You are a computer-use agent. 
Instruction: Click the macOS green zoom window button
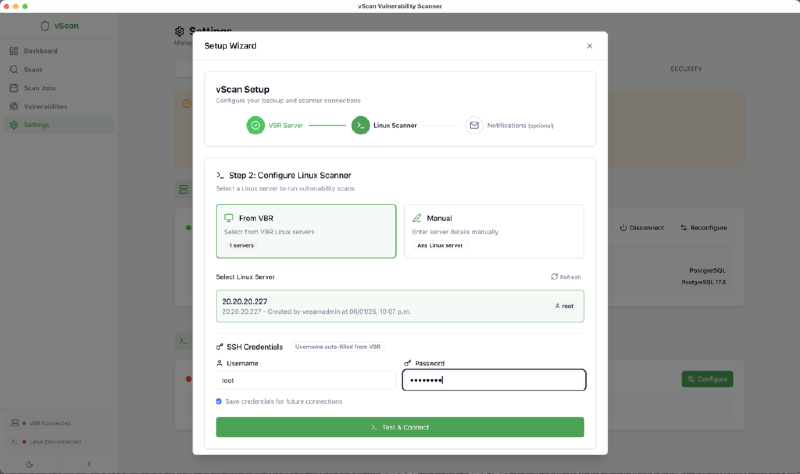25,6
